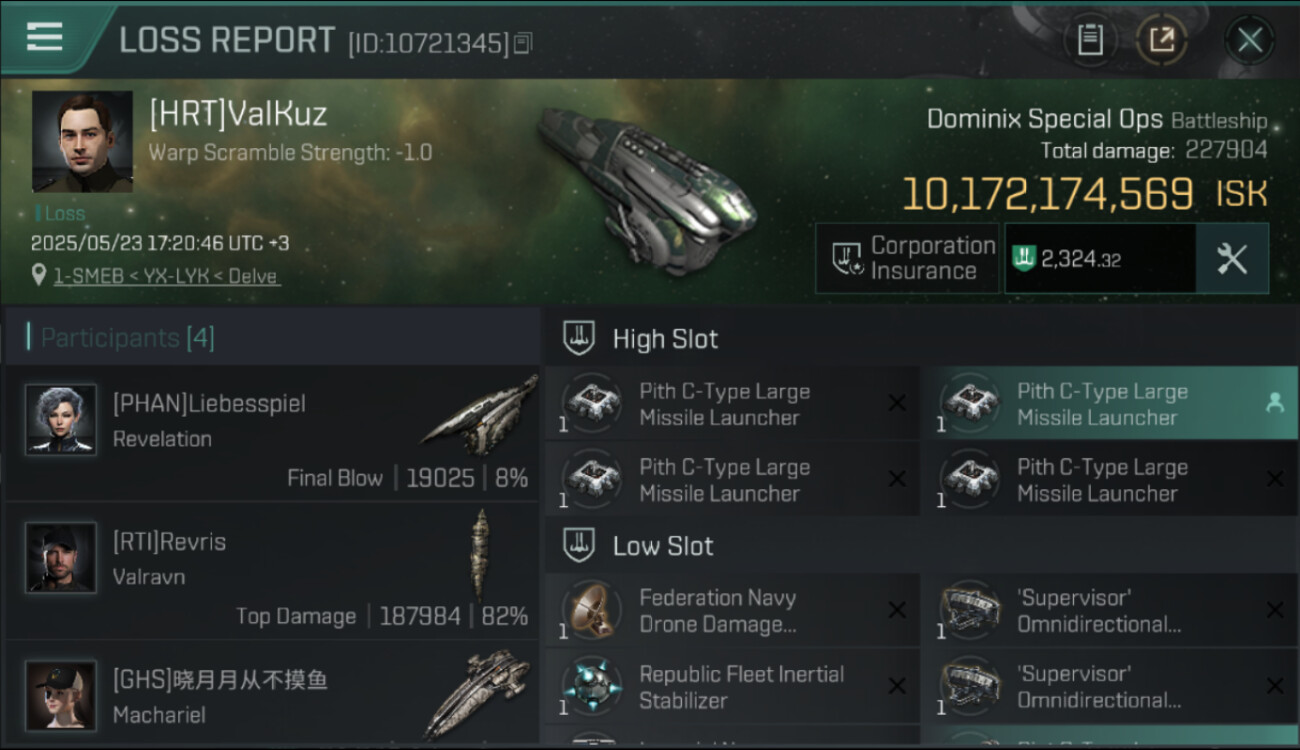This screenshot has width=1300, height=750.
Task: Select the Participants tab
Action: tap(127, 338)
